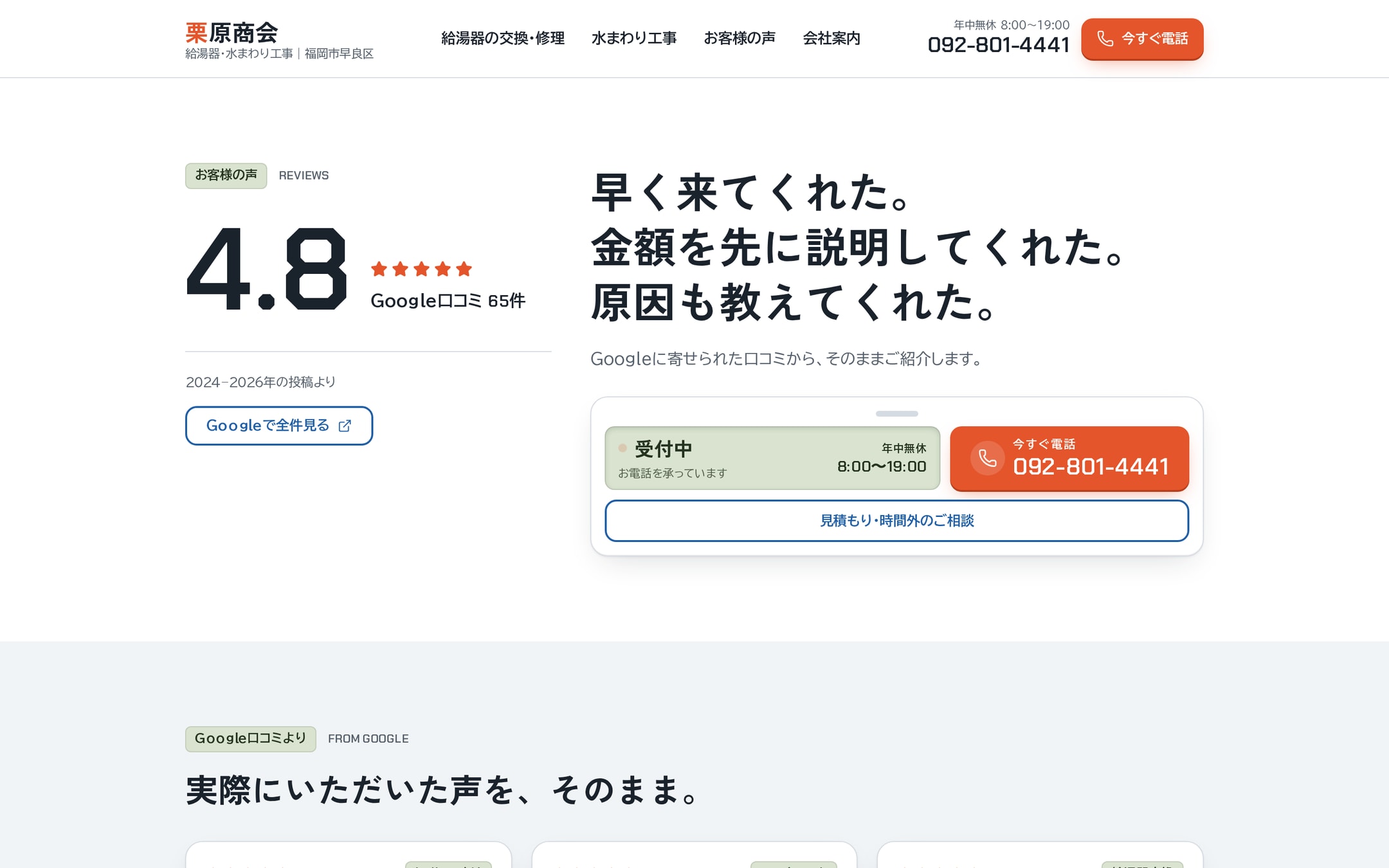Click the 受付中 status panel
1389x868 pixels.
click(772, 458)
